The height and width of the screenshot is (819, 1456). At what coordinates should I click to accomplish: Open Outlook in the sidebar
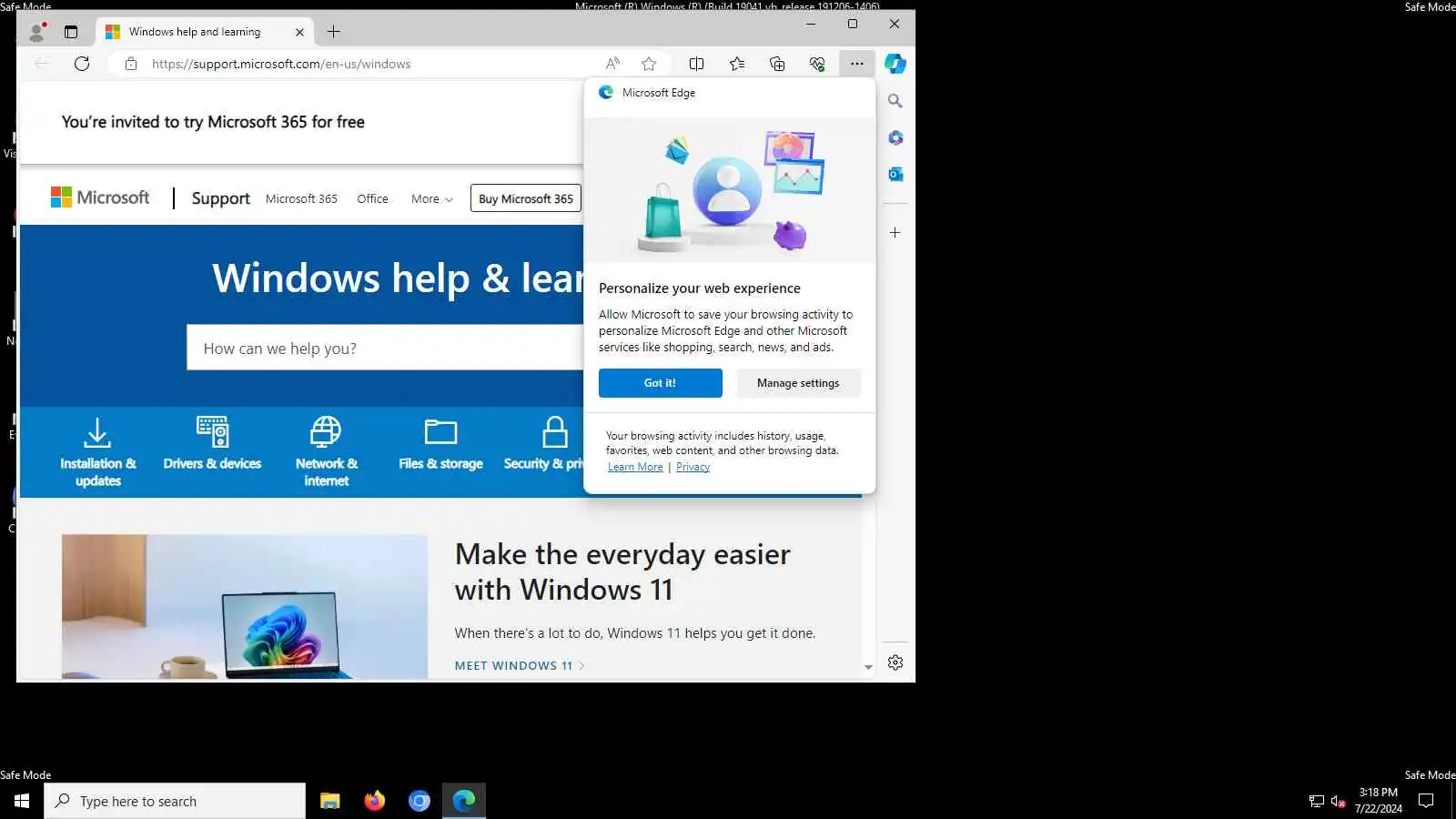(895, 174)
